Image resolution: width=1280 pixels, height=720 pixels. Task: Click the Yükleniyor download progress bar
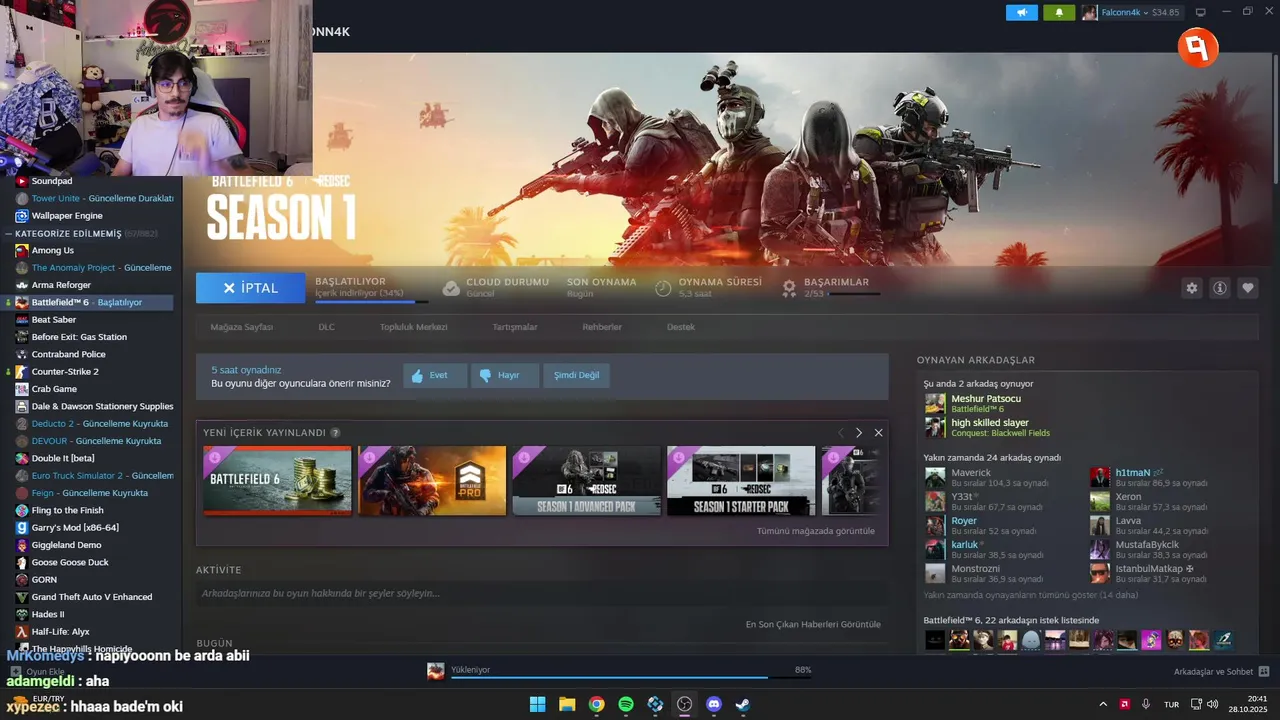coord(631,677)
